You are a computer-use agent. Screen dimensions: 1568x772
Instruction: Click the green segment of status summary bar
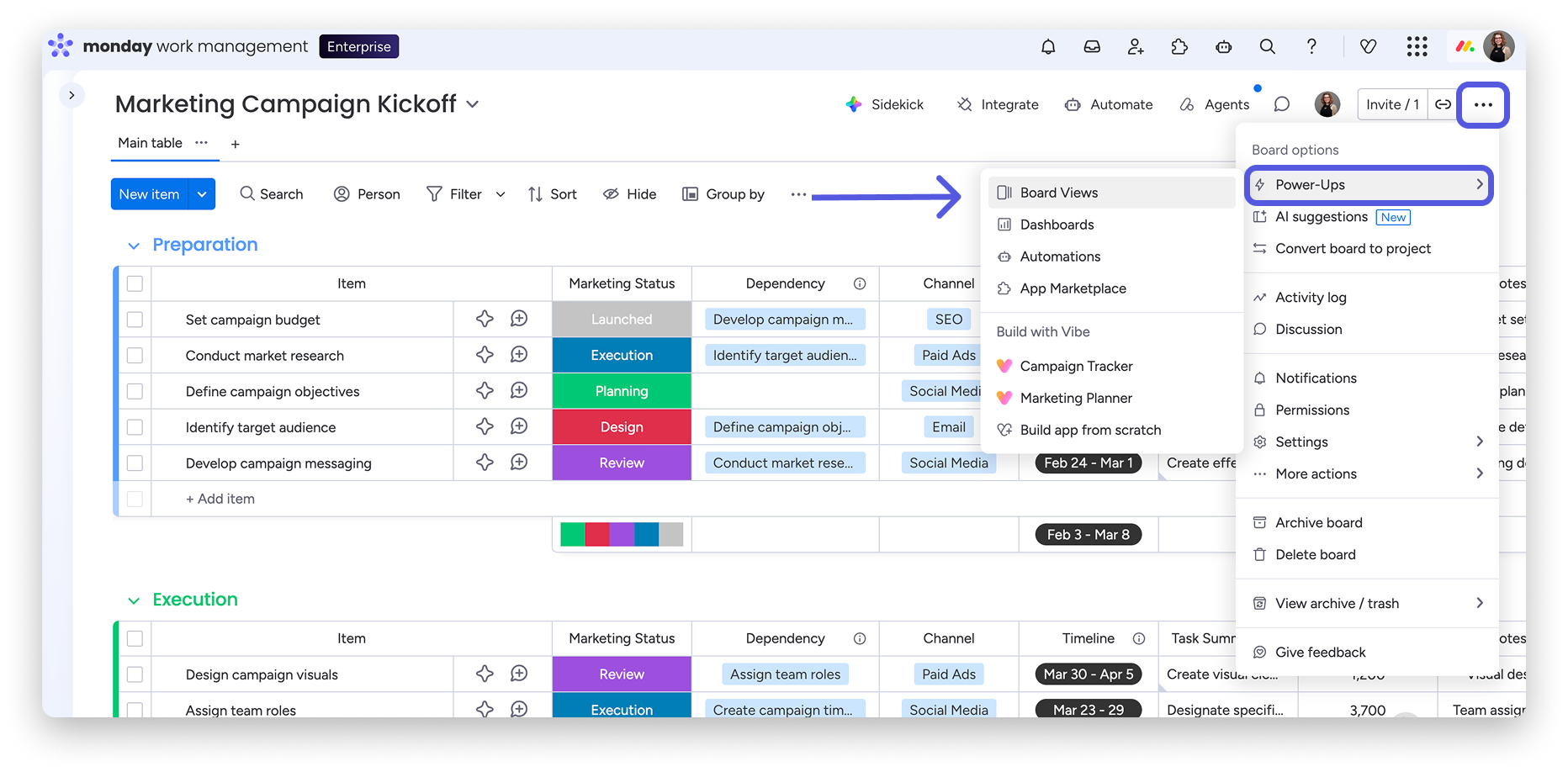[x=573, y=535]
